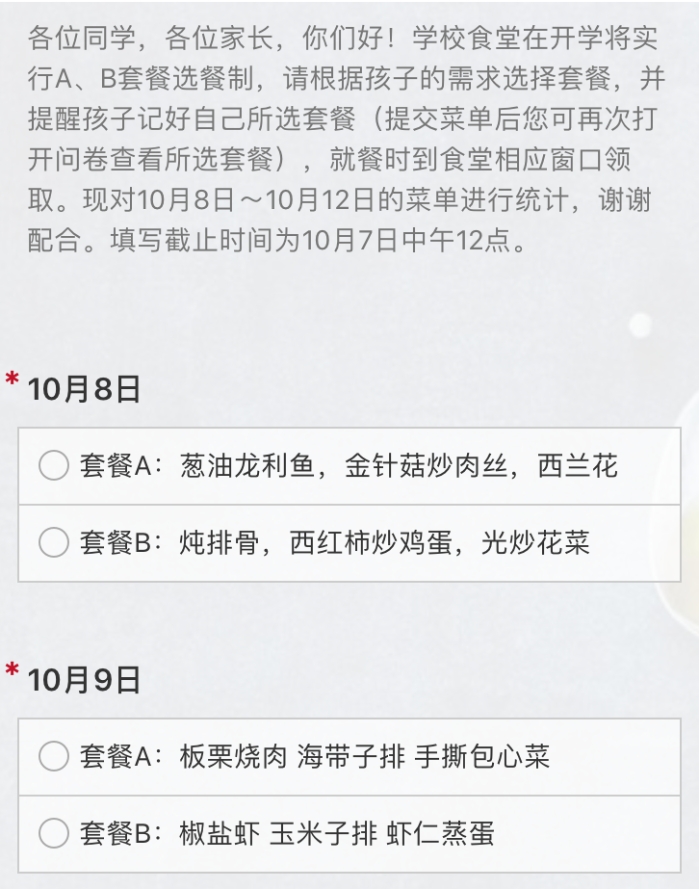Select 套餐B radio button for 10月8日

[x=54, y=542]
